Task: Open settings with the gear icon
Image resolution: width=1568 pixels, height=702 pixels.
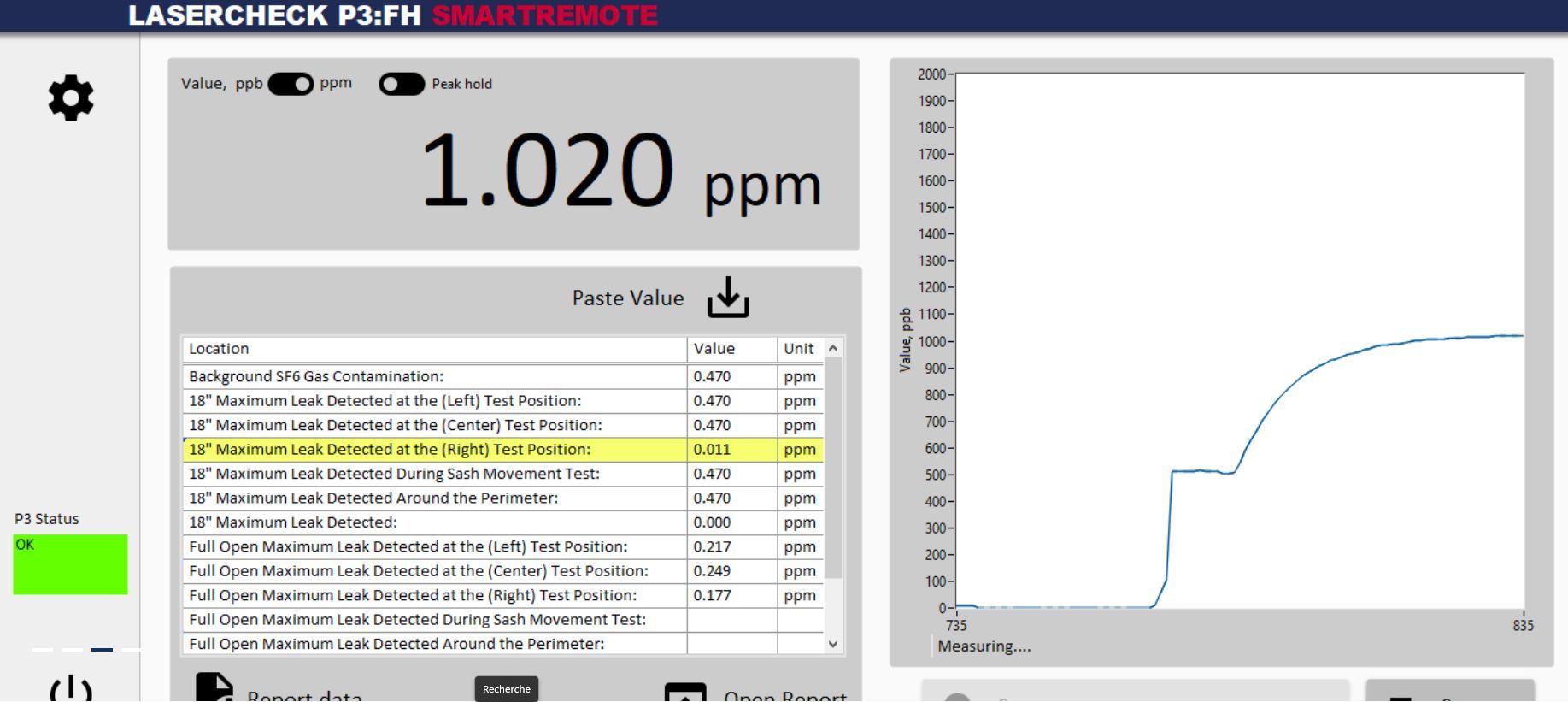Action: (x=70, y=97)
